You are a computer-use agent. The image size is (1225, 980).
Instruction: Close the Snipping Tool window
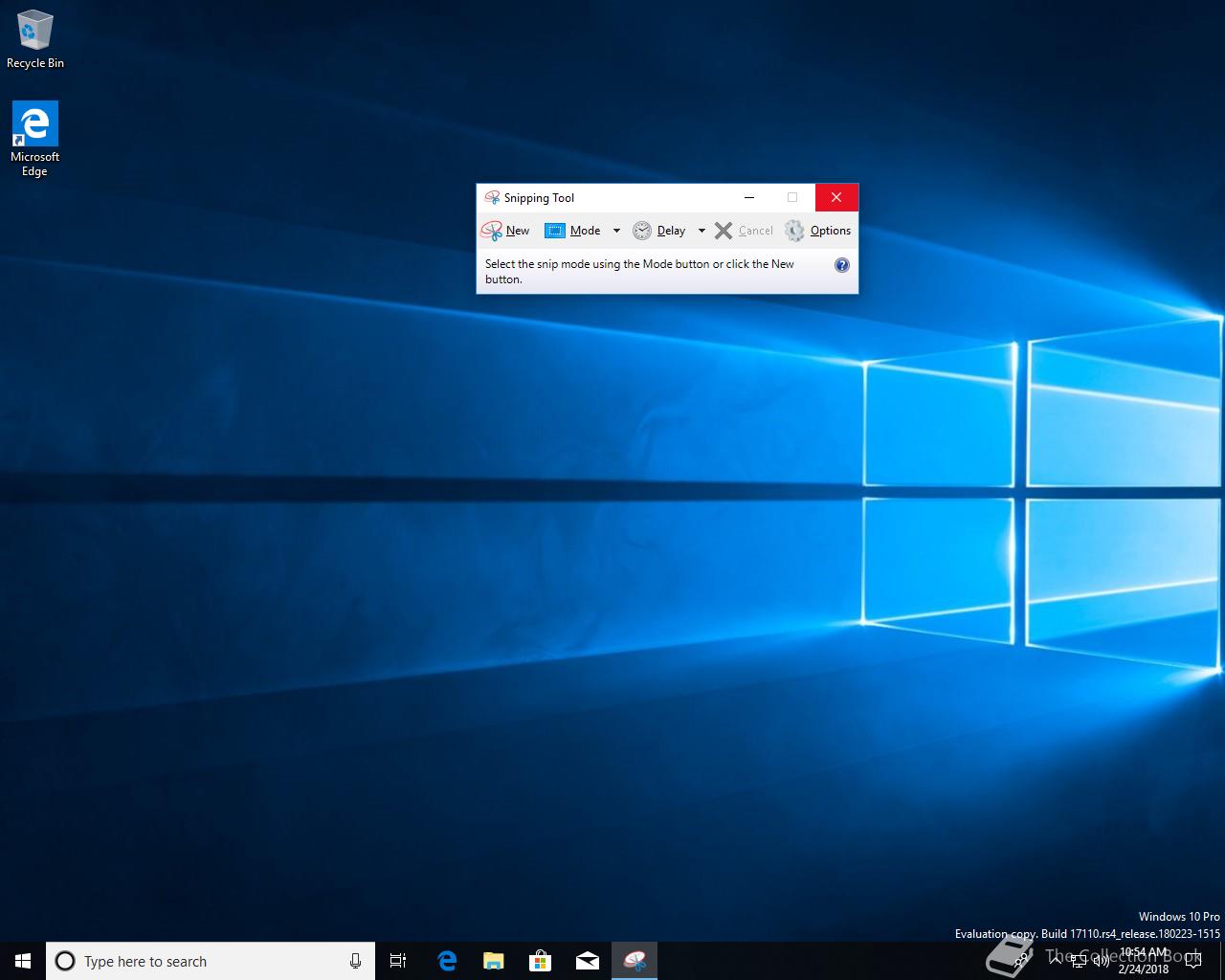point(836,198)
